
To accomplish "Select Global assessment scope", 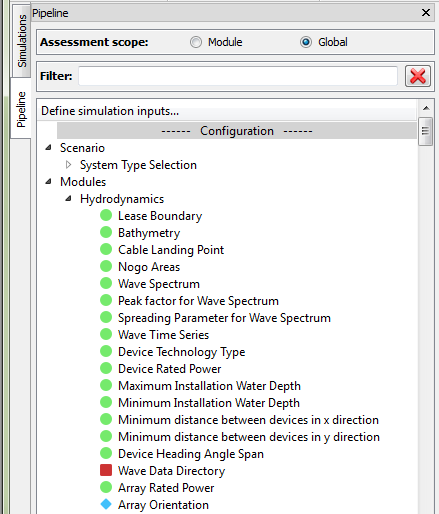I will (x=306, y=42).
